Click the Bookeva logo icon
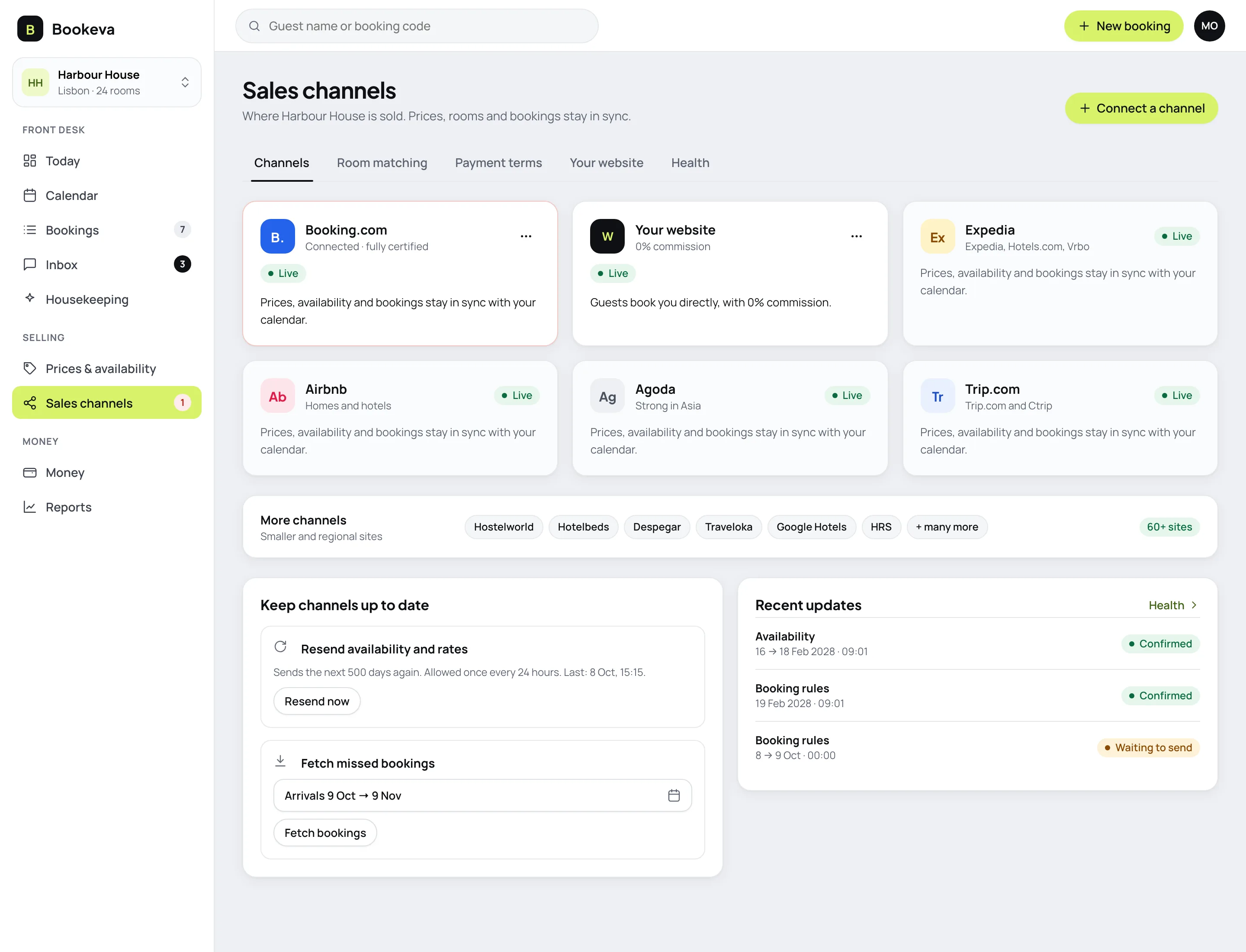The image size is (1246, 952). click(30, 29)
